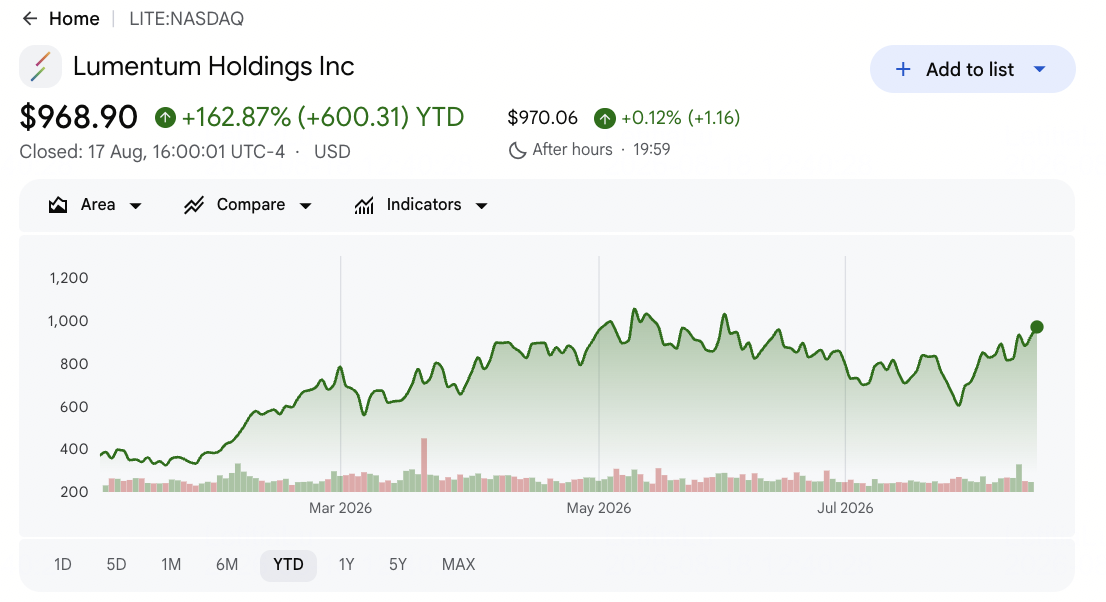Click the tall red volume bar in March
The image size is (1106, 602).
[424, 465]
